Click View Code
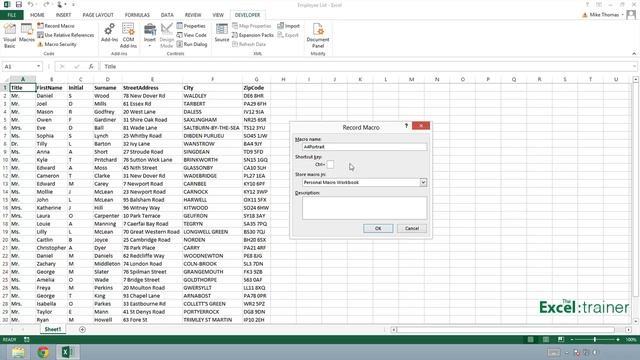 tap(191, 35)
